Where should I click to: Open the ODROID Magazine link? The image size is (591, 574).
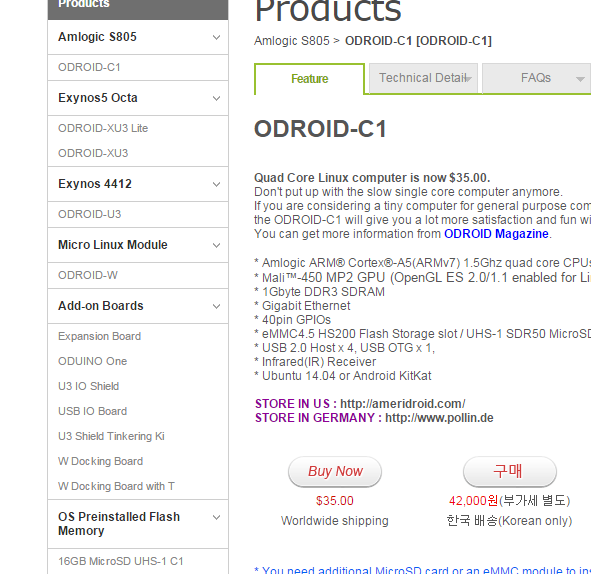(496, 234)
